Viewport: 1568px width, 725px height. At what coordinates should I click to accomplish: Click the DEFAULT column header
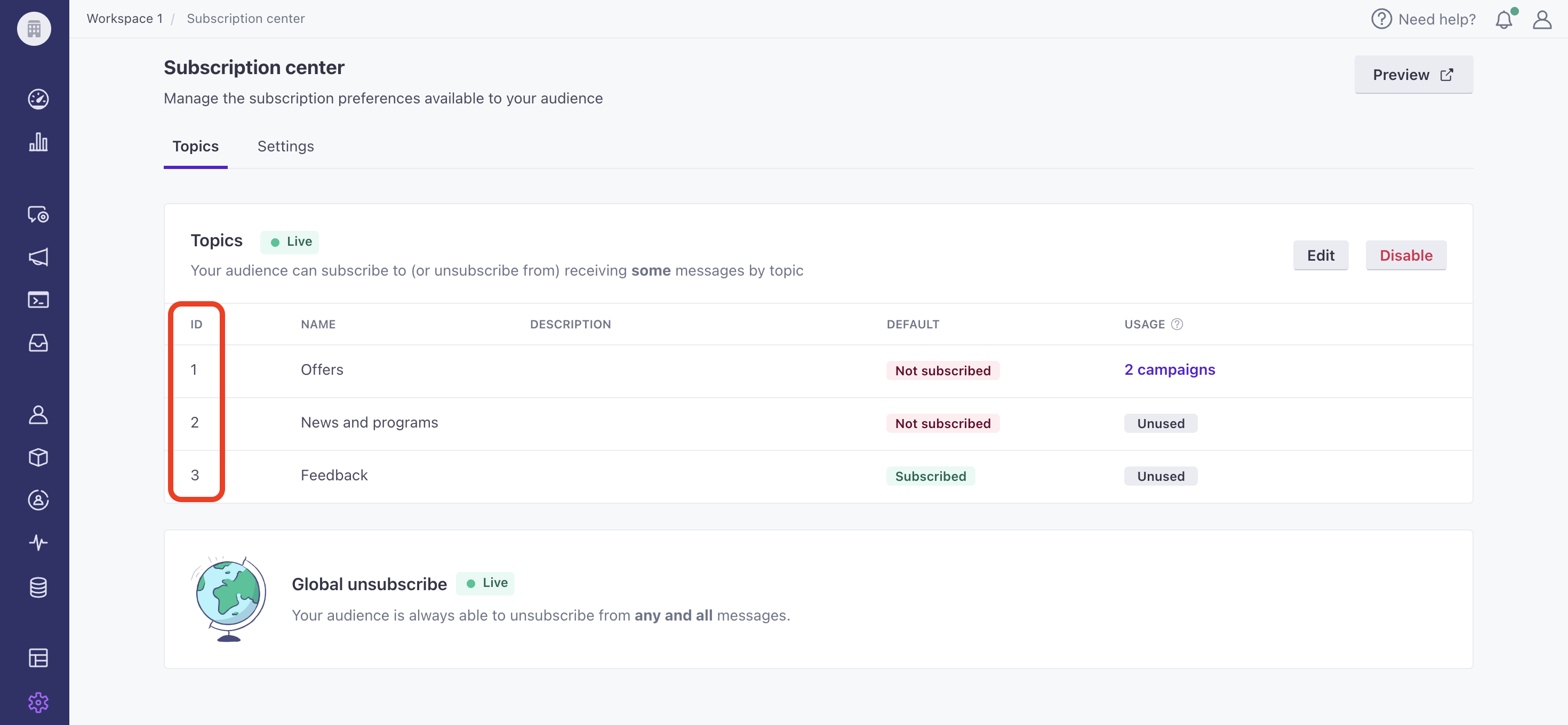coord(913,324)
